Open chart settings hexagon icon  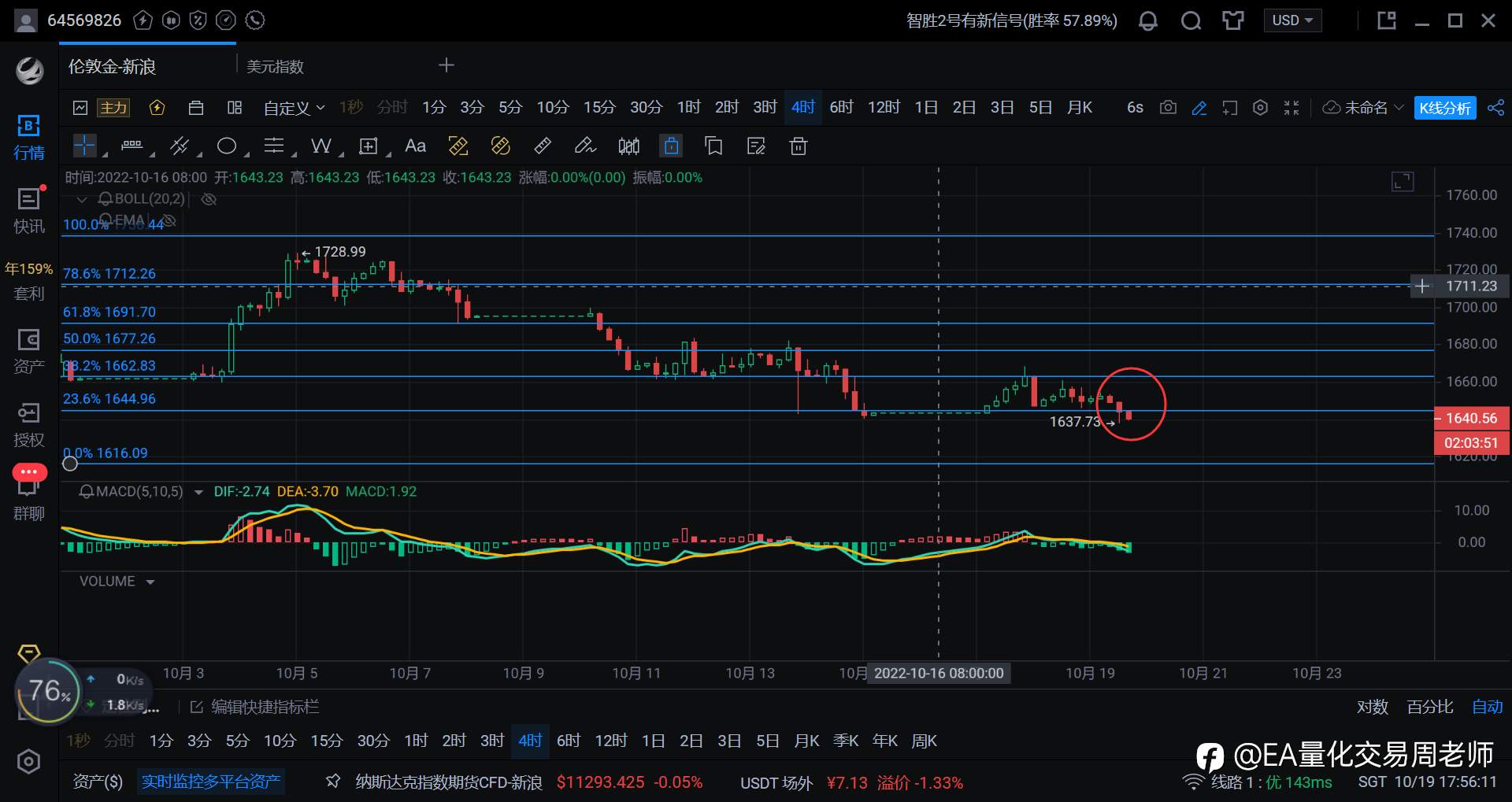coord(1260,107)
